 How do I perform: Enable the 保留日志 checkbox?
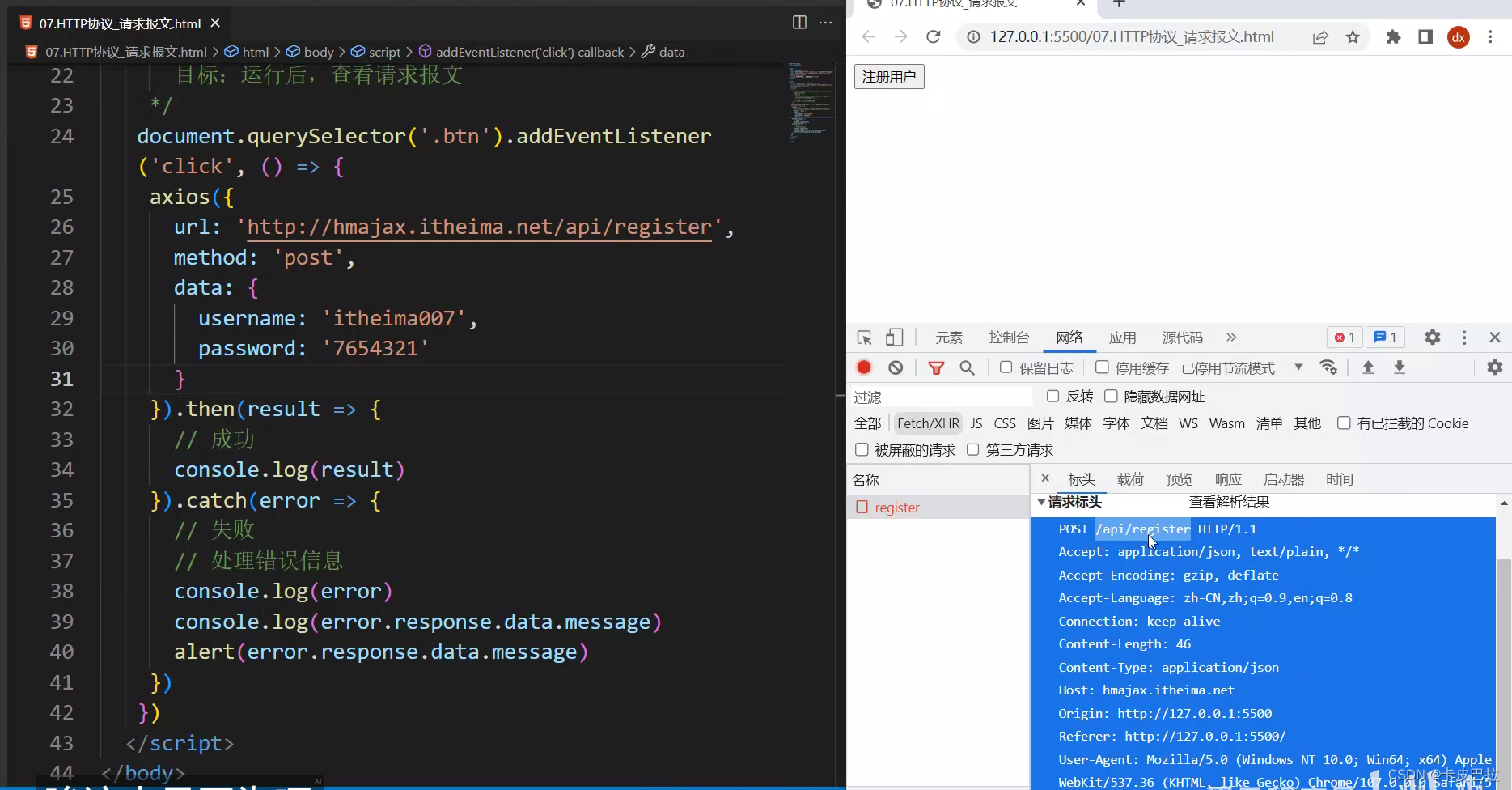(x=1006, y=367)
